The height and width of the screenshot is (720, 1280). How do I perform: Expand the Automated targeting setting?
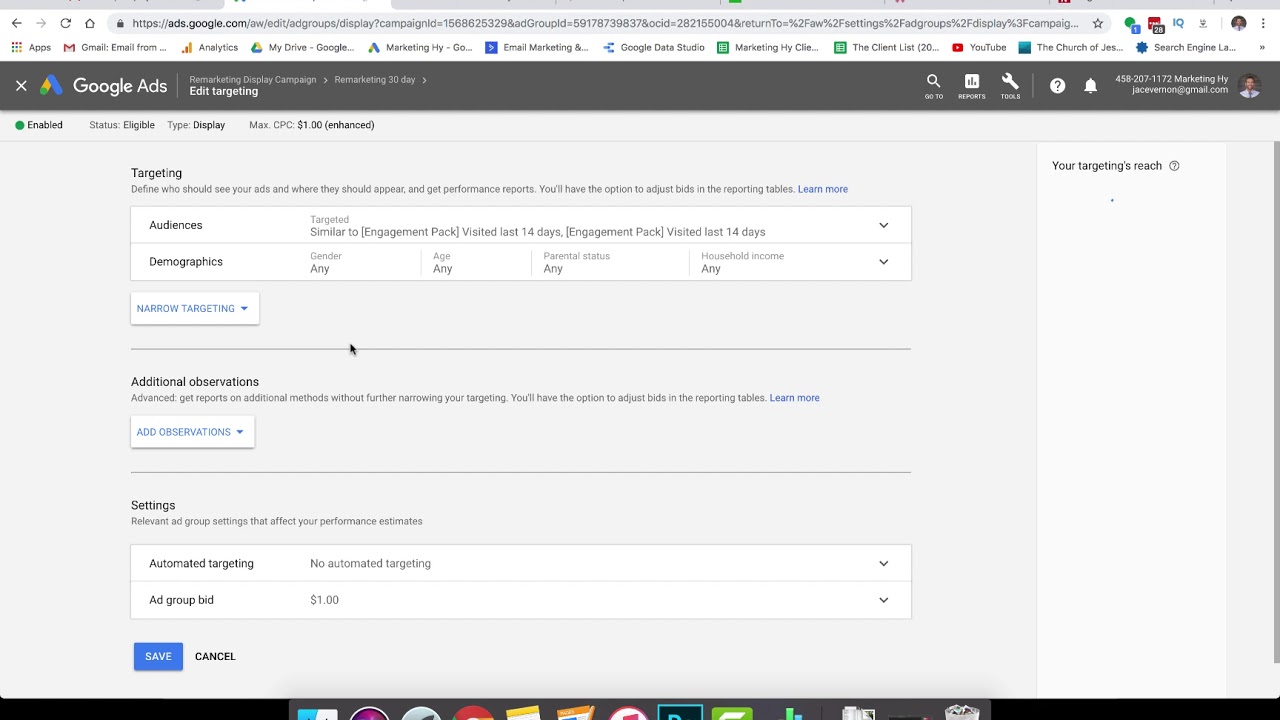click(883, 564)
